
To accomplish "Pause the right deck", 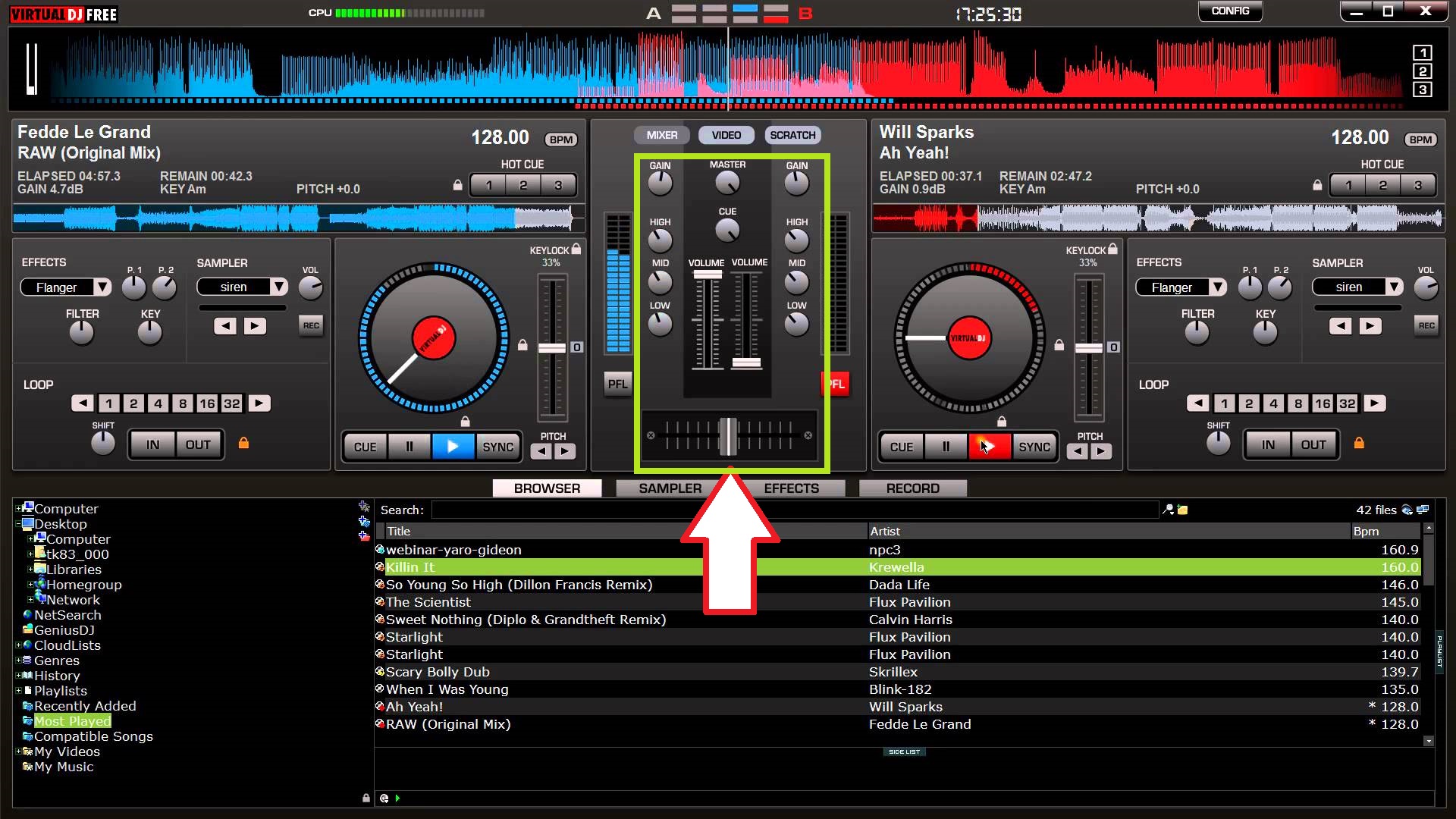I will pyautogui.click(x=946, y=447).
